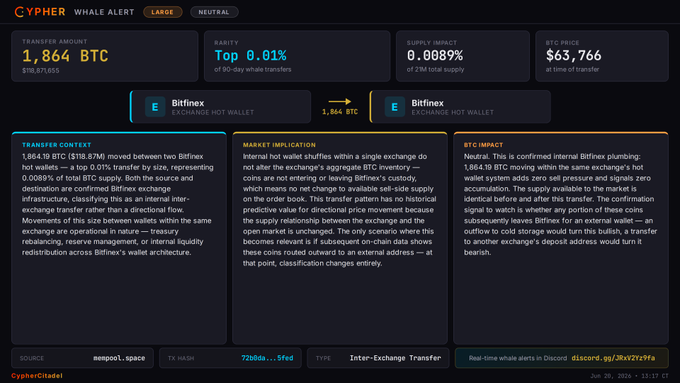Click the WHALE ALERT header title
The height and width of the screenshot is (383, 680).
coord(104,12)
